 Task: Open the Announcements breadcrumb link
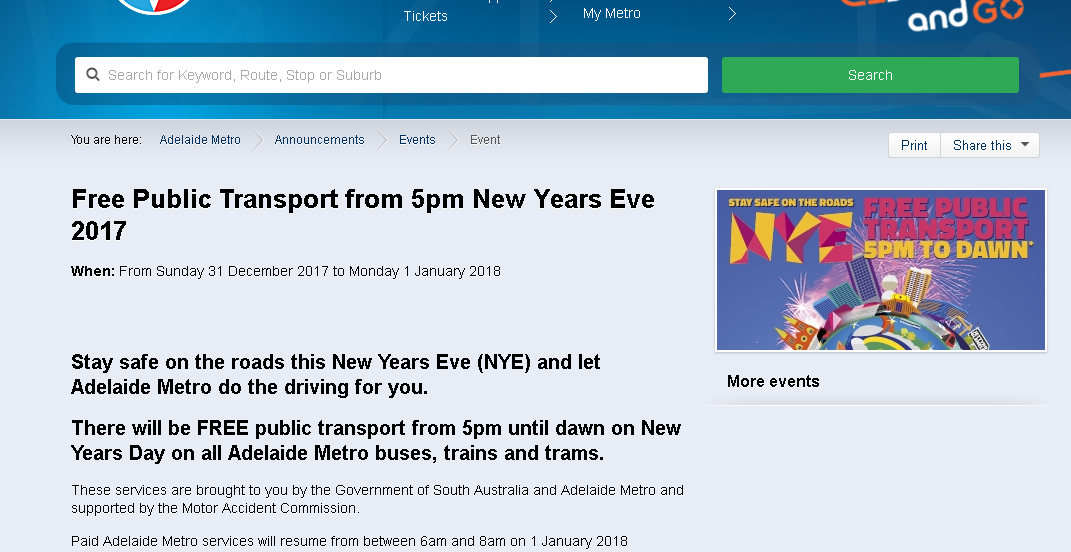pyautogui.click(x=319, y=140)
